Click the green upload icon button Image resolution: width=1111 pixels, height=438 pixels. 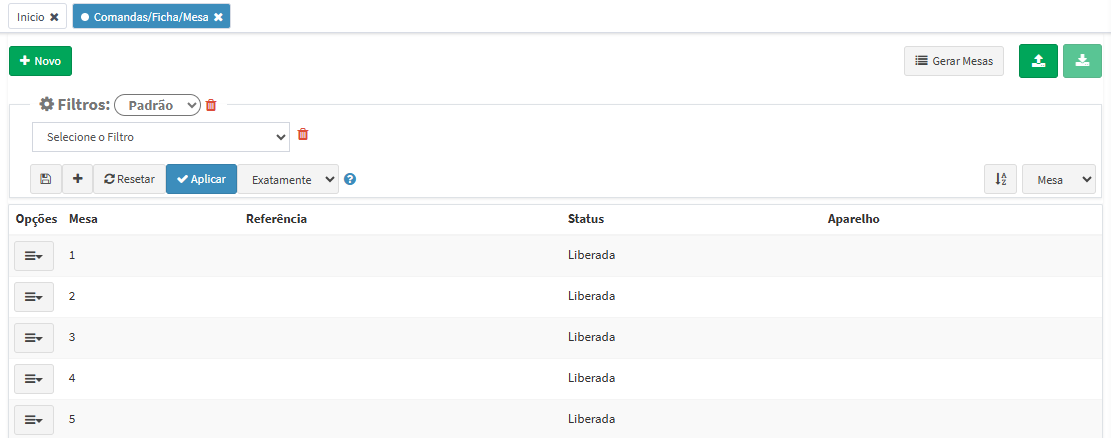pos(1038,61)
